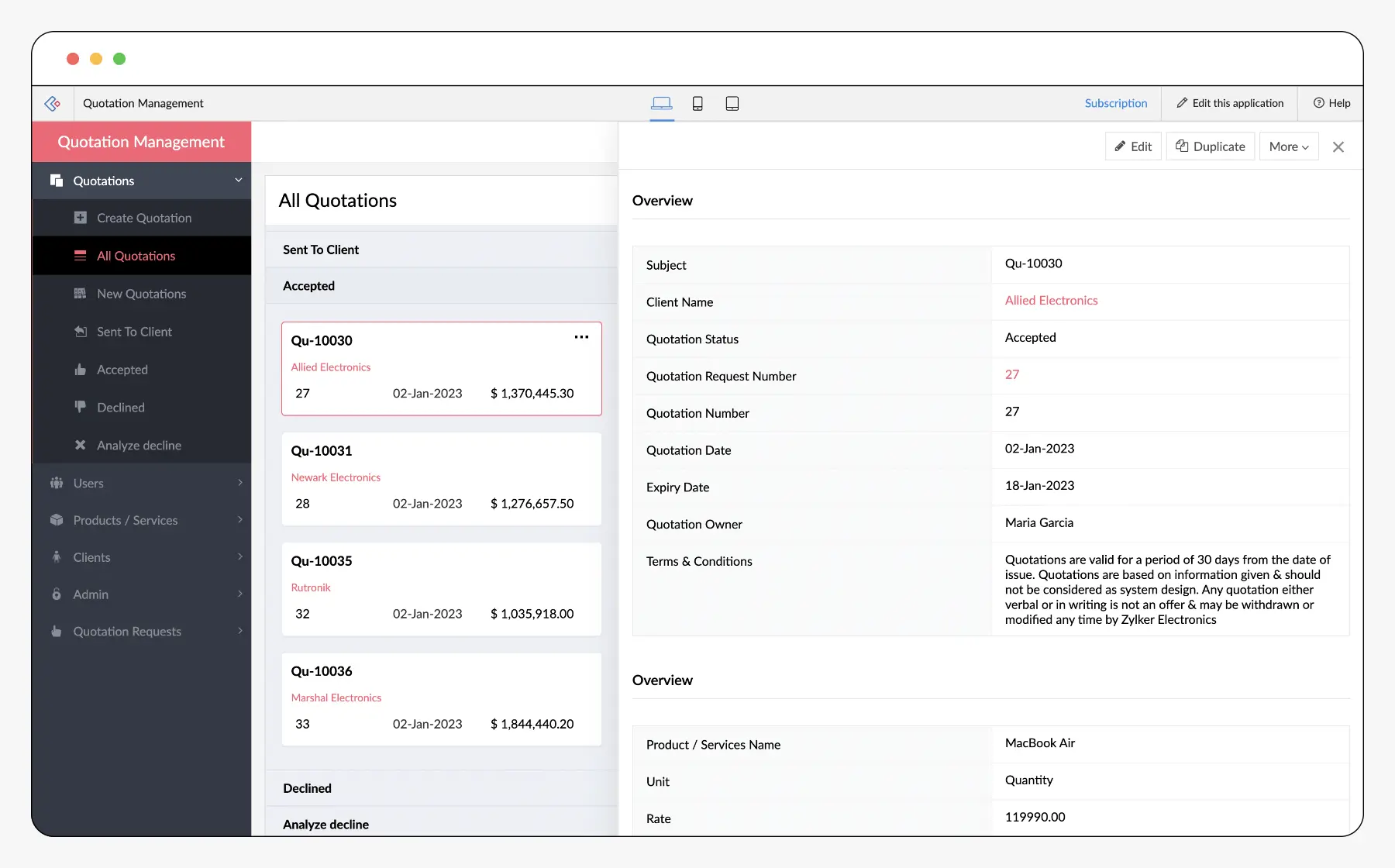Image resolution: width=1395 pixels, height=868 pixels.
Task: Switch to mobile preview mode
Action: 697,103
